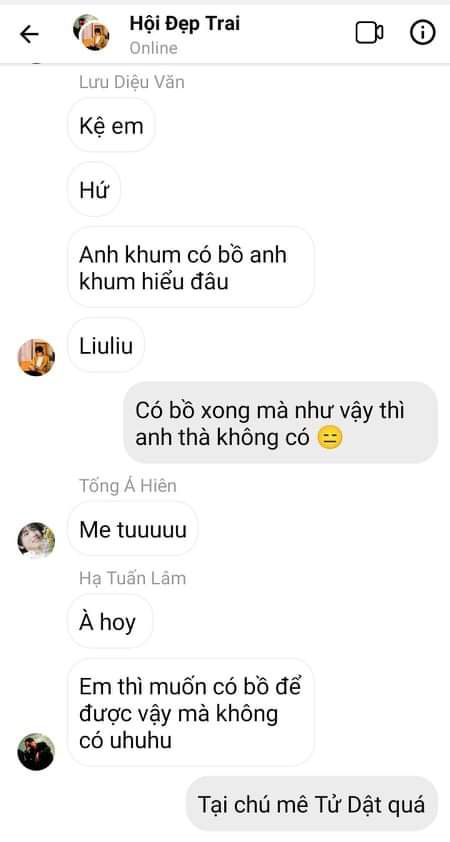Tap the sender name Lưu Diệu Văn
Screen dimensions: 450x842
pyautogui.click(x=132, y=82)
